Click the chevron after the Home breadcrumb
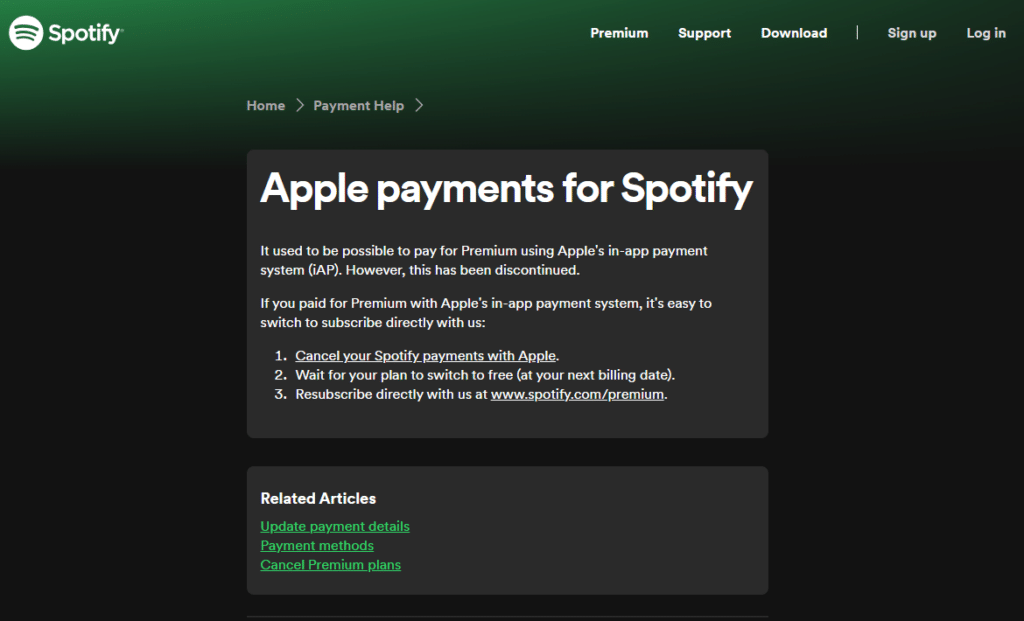The image size is (1024, 621). pyautogui.click(x=300, y=105)
